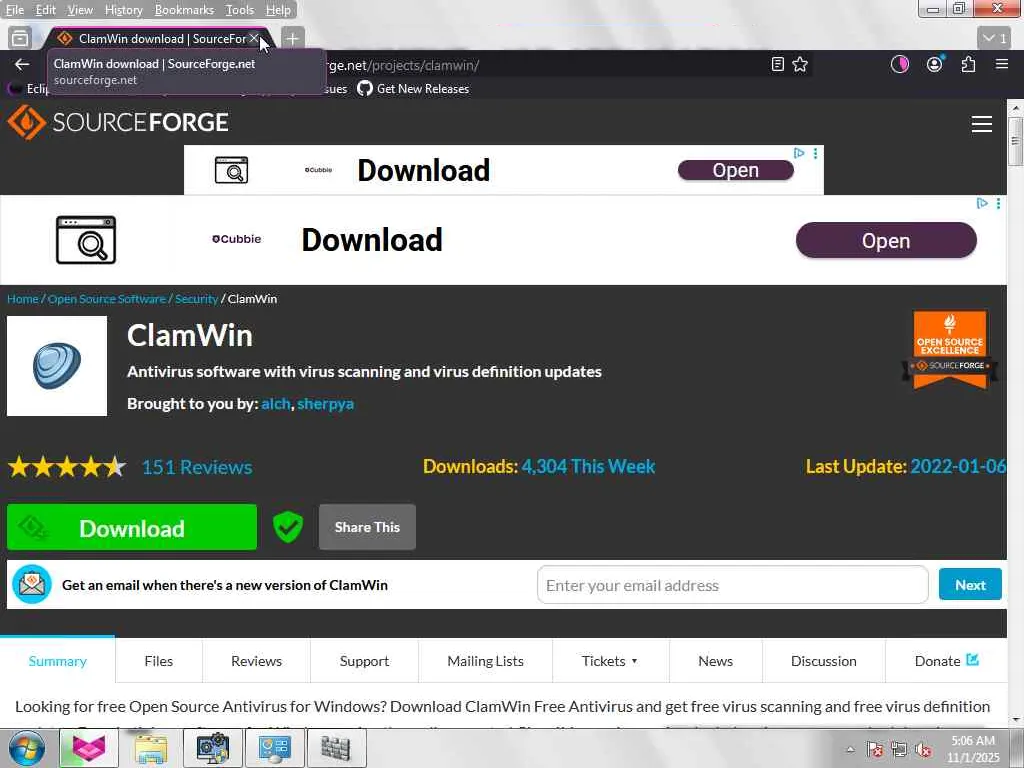
Task: Expand the Tickets dropdown tab
Action: coord(610,661)
